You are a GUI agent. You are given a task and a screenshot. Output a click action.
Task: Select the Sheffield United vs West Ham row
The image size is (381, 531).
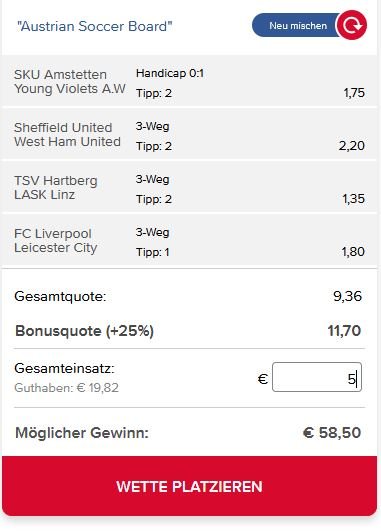pyautogui.click(x=189, y=135)
